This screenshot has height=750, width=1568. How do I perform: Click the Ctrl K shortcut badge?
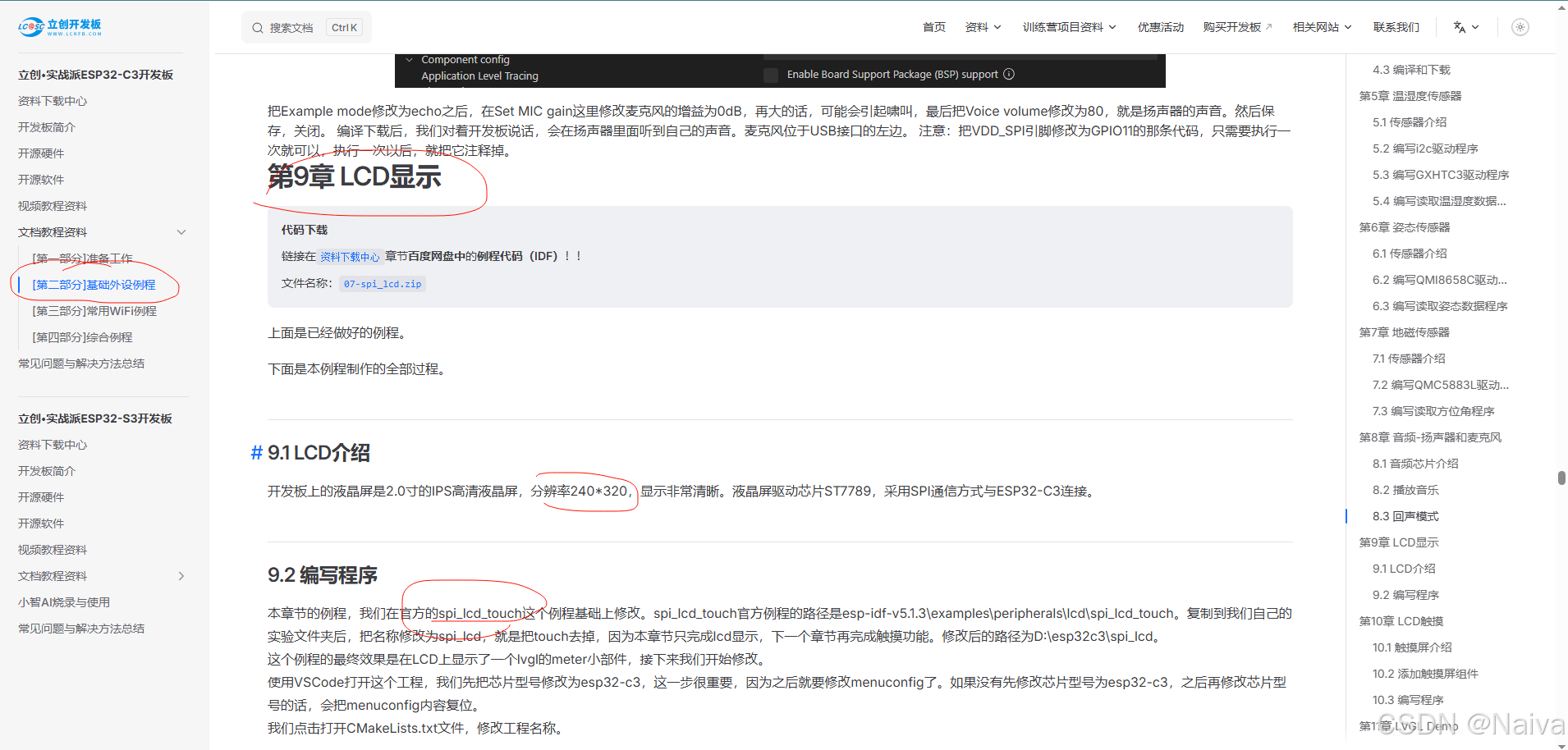(x=344, y=28)
